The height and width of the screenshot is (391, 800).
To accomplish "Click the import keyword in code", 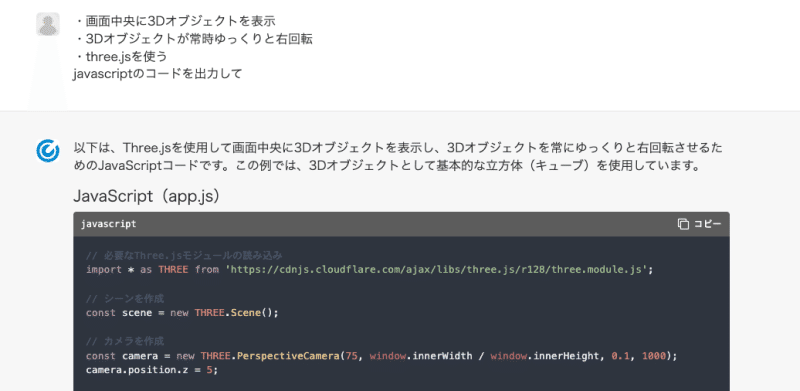I will pos(104,269).
